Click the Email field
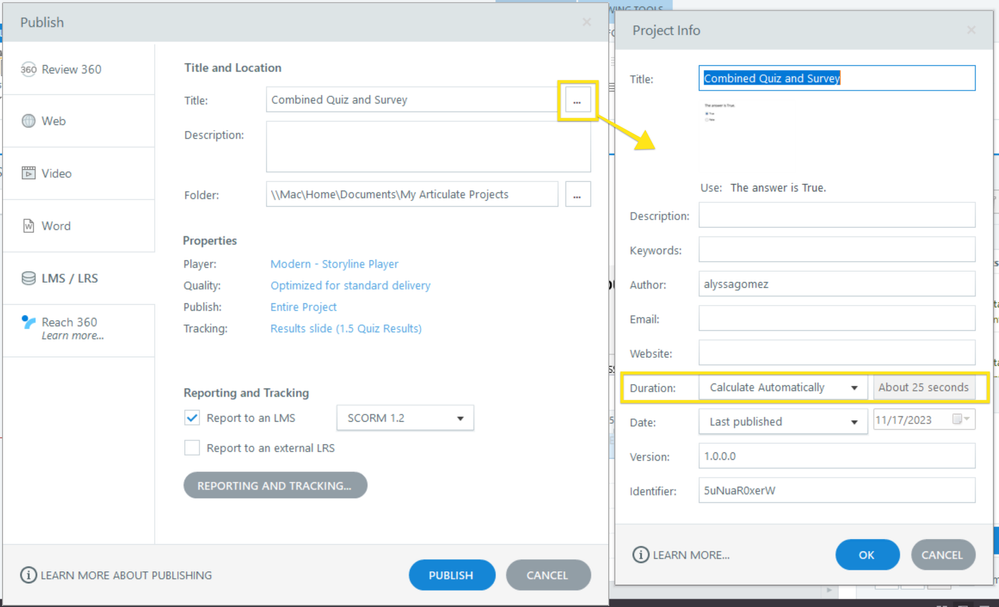This screenshot has width=999, height=607. 837,318
